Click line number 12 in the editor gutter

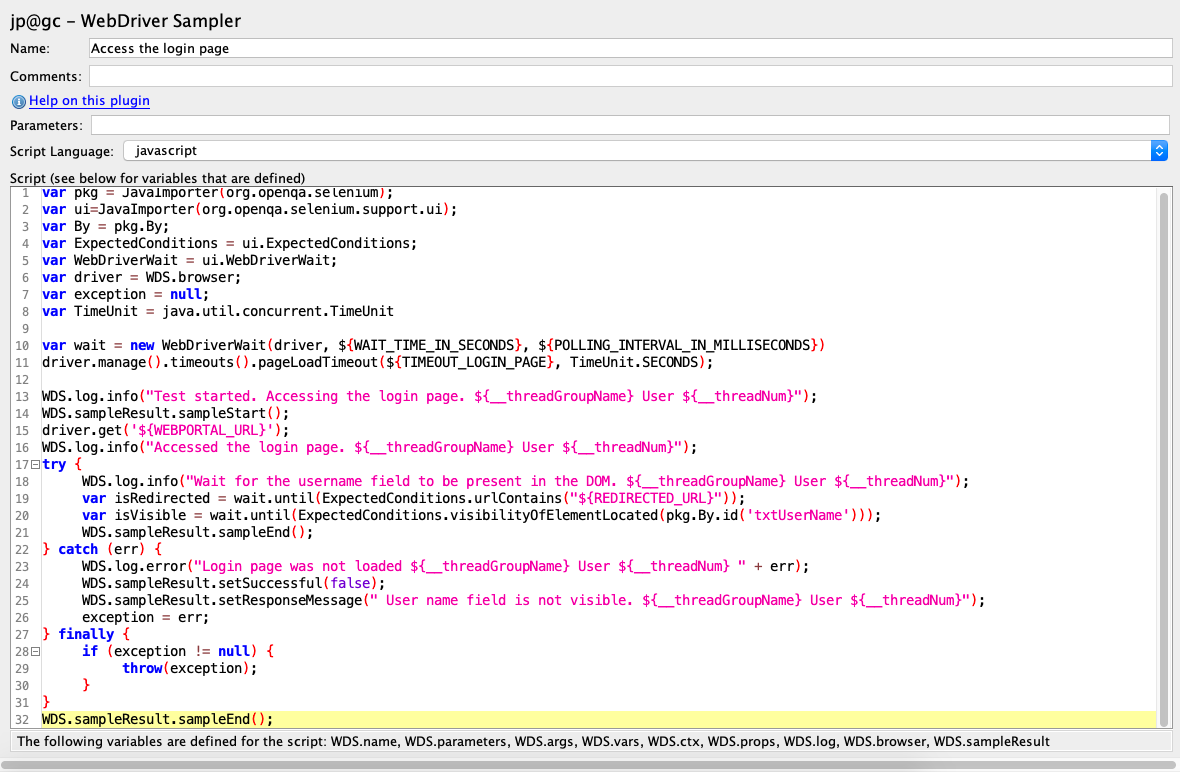22,380
